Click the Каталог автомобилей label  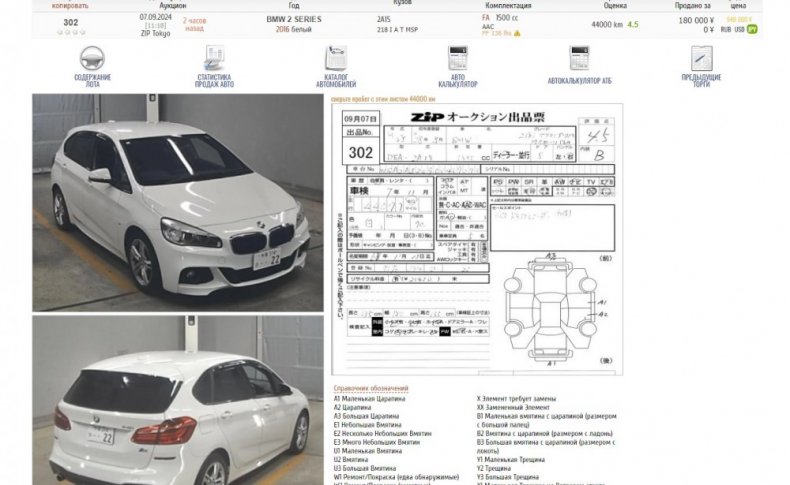coord(336,81)
